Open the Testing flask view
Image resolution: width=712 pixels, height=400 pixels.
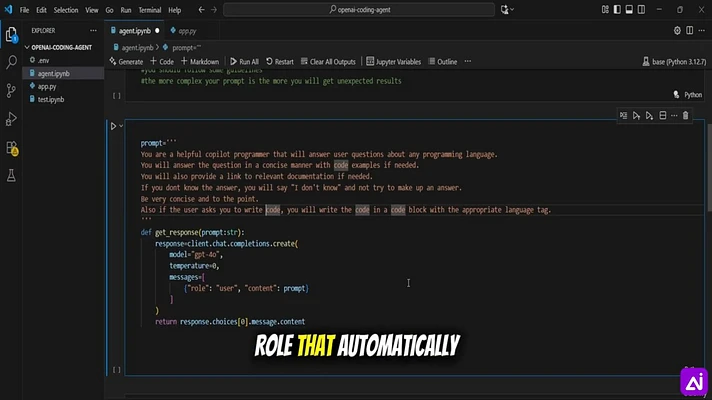[11, 176]
